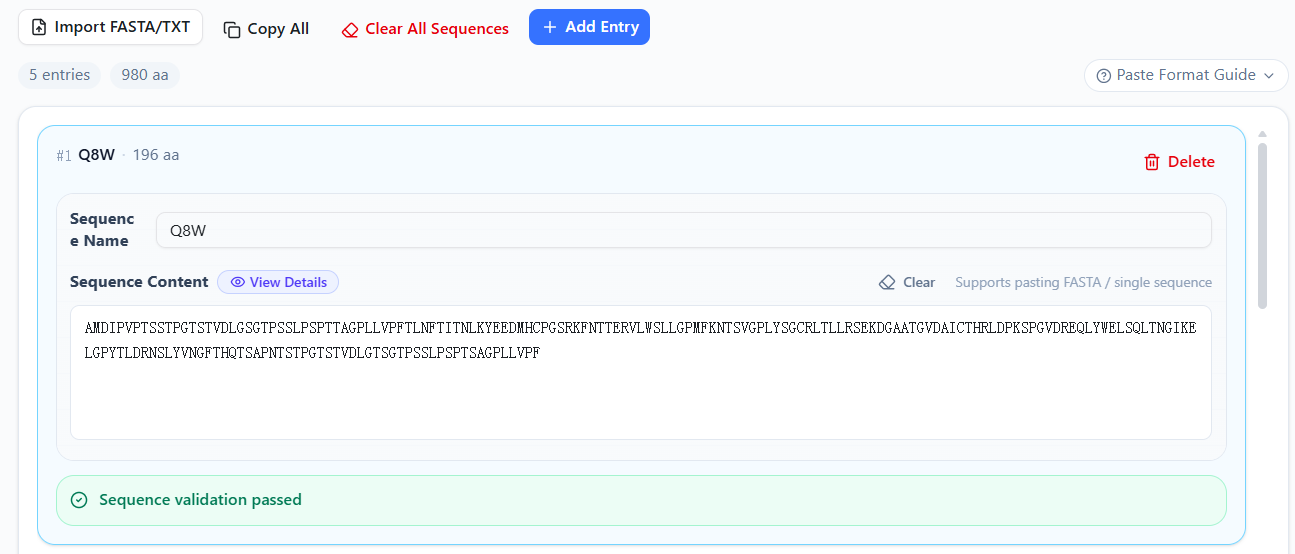Expand the Paste Format Guide chevron
1295x554 pixels.
1269,75
